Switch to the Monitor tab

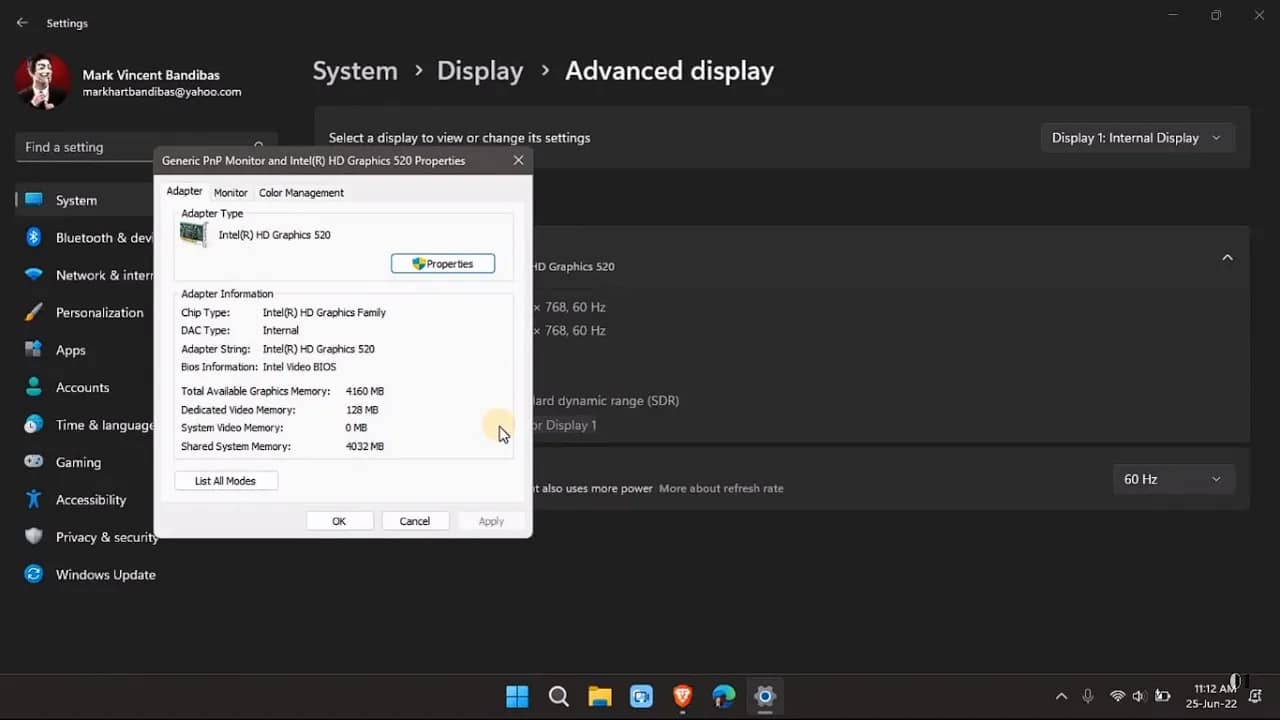[230, 192]
